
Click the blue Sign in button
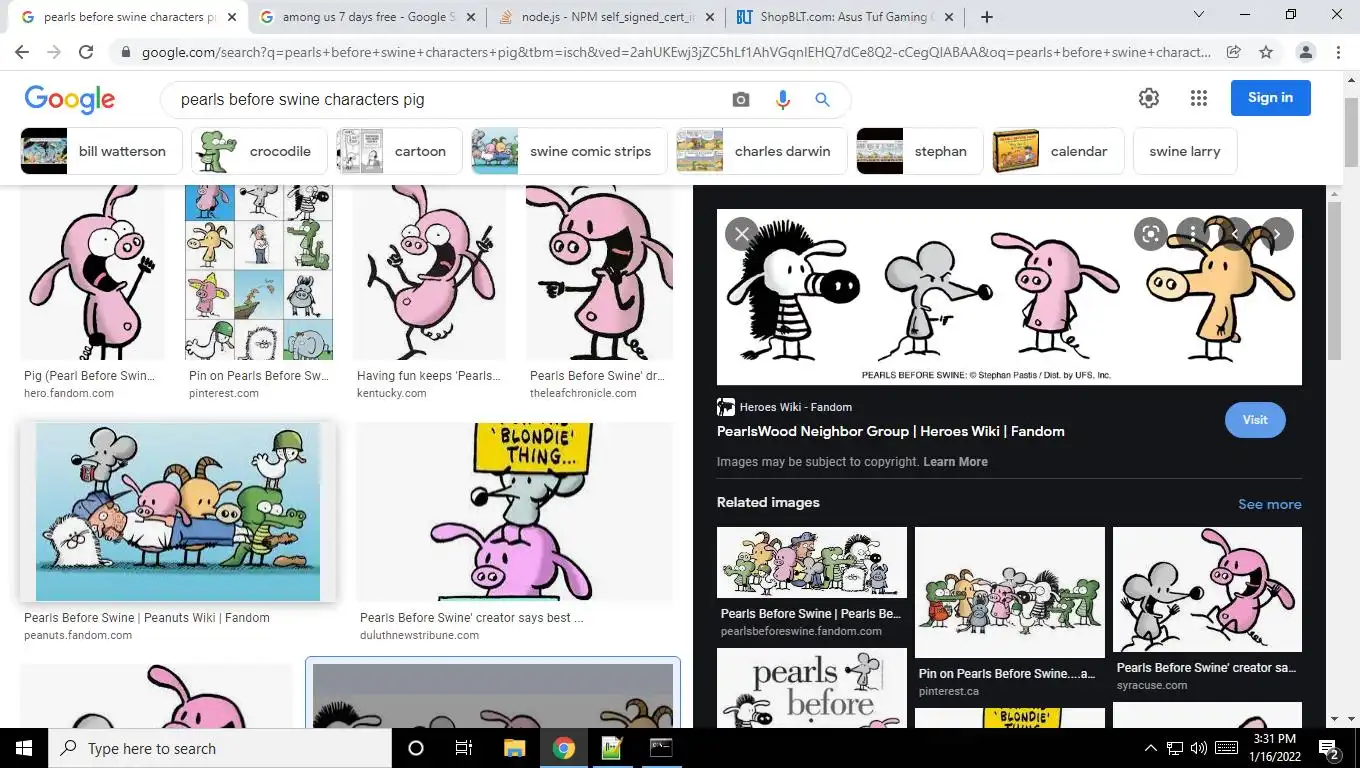[1271, 98]
